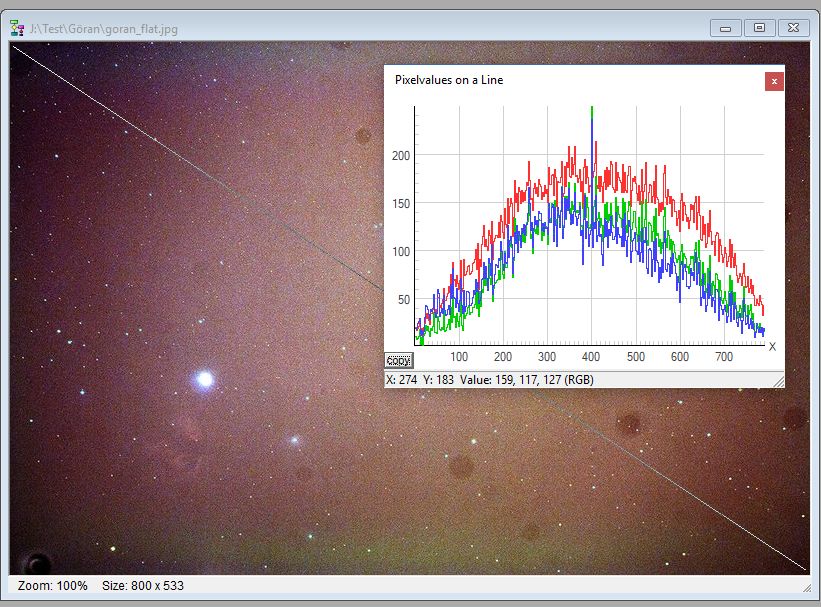Minimize the goran_flat.jpg window

coord(725,27)
